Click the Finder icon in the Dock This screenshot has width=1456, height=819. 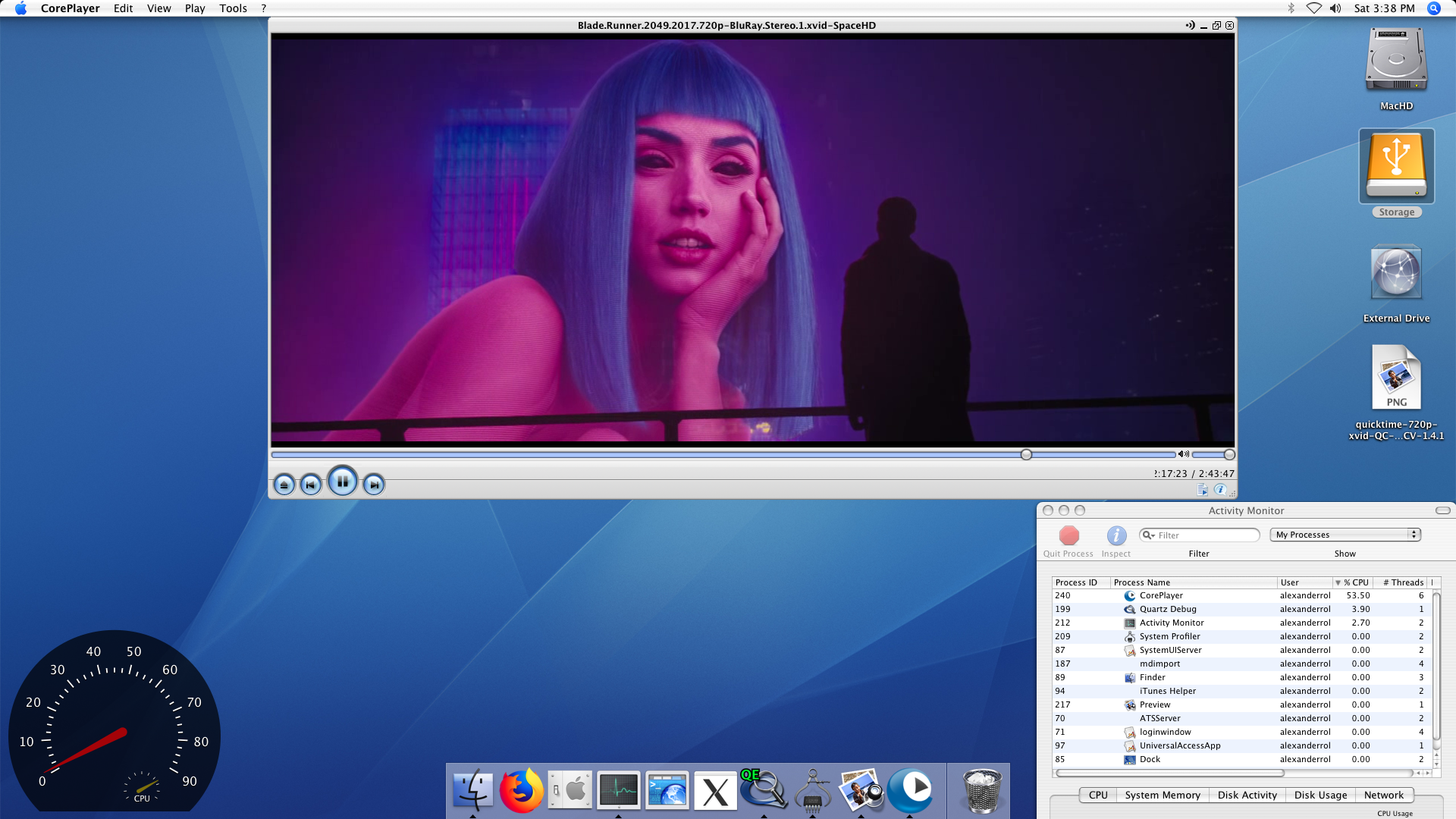tap(473, 791)
